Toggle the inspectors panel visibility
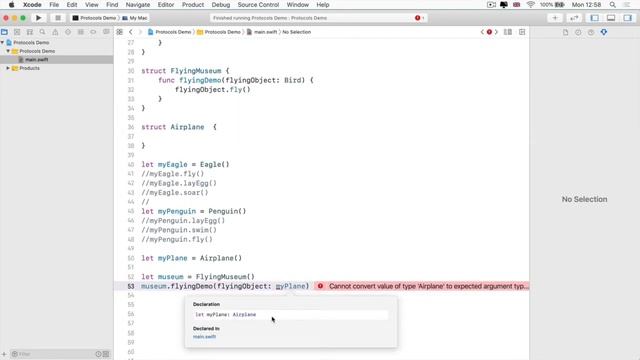 [x=628, y=18]
